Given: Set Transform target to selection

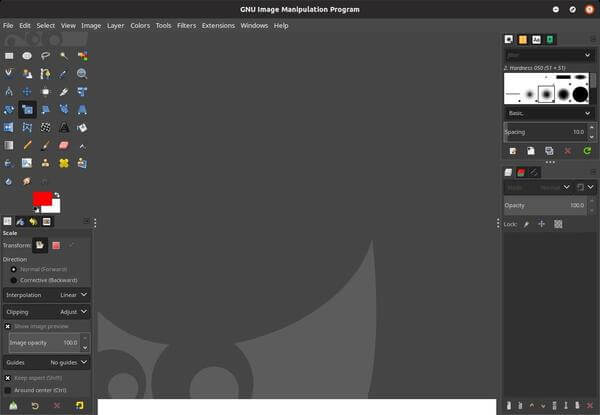Looking at the screenshot, I should pyautogui.click(x=56, y=246).
